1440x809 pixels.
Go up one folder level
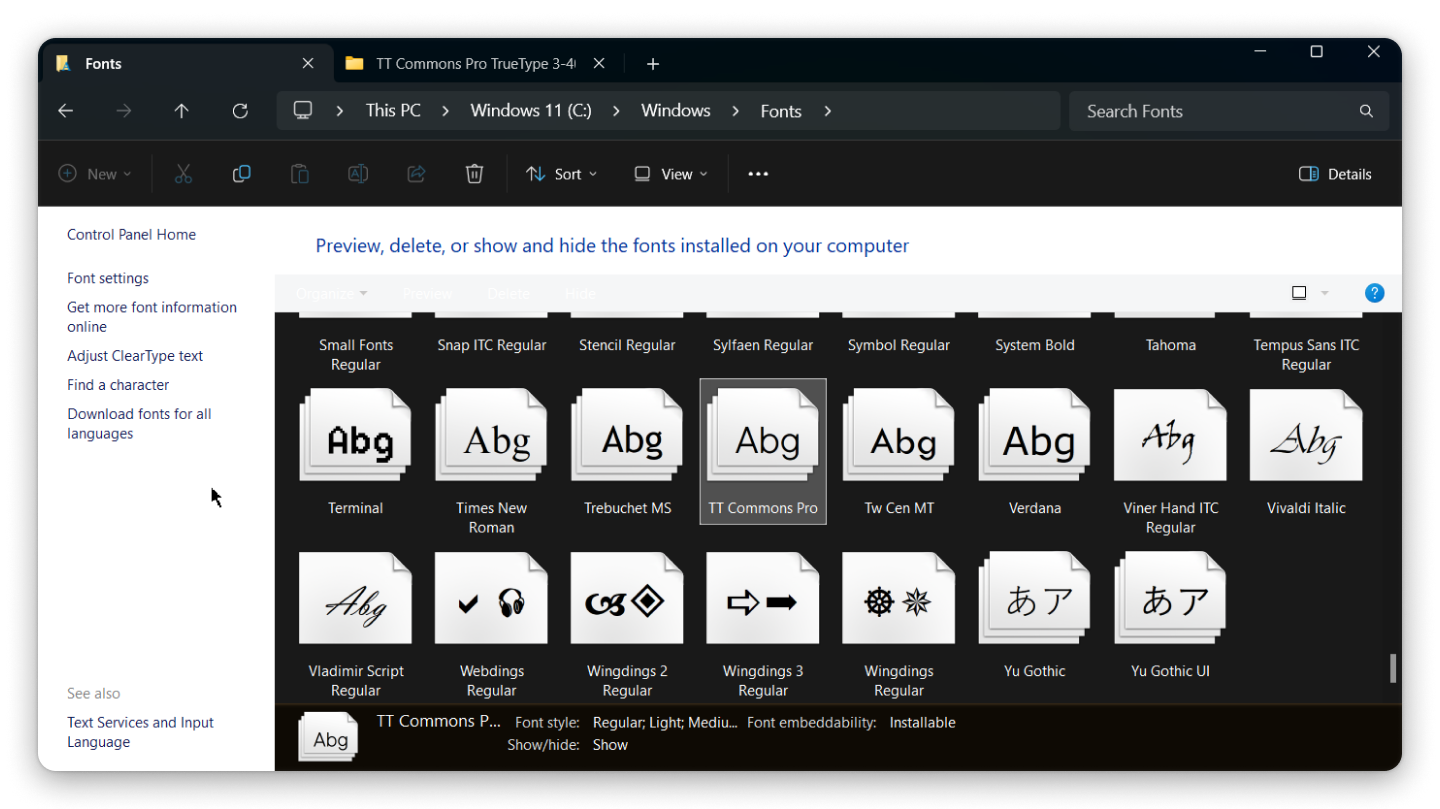coord(181,111)
